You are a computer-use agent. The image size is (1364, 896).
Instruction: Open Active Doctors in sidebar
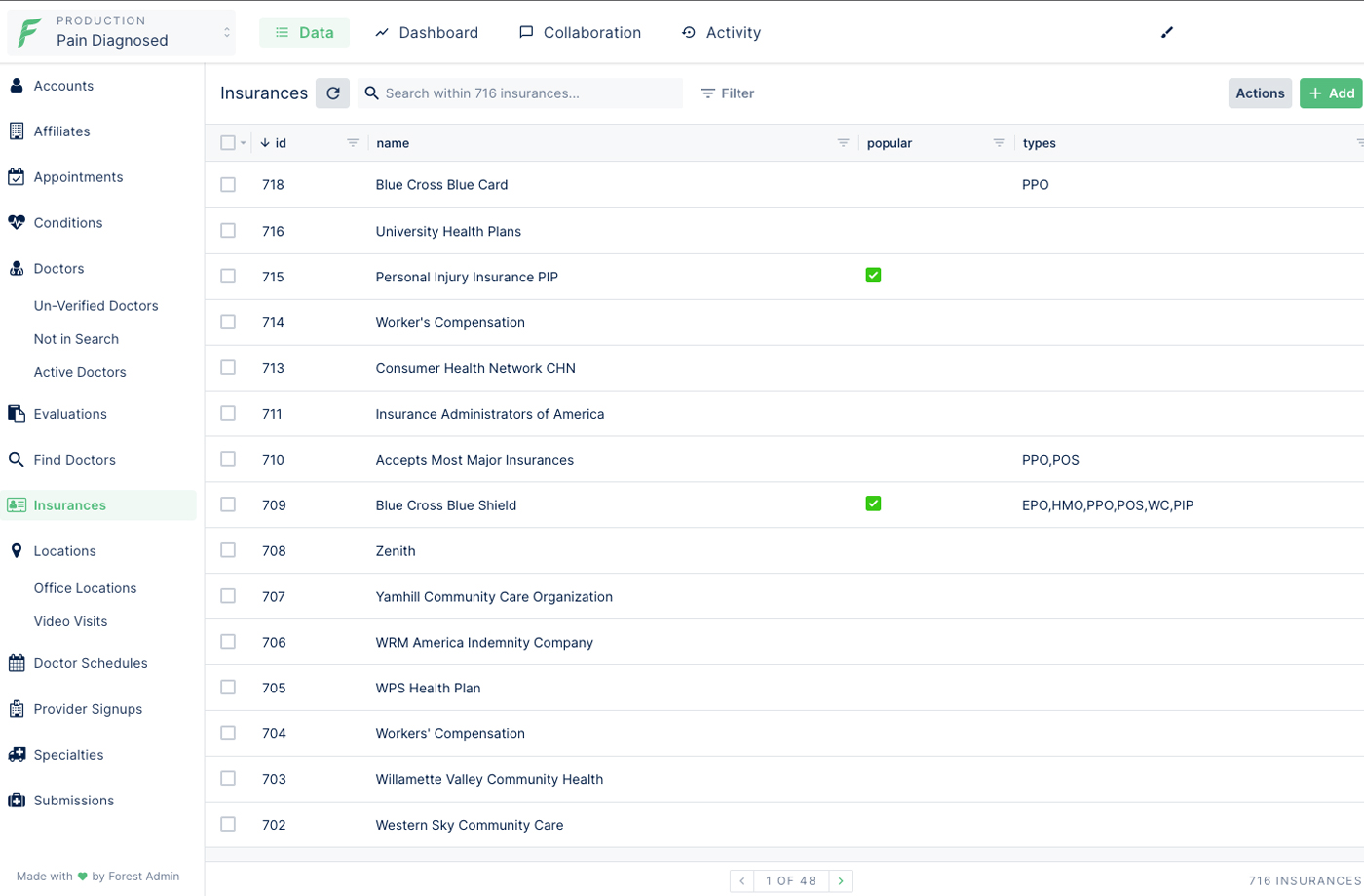[80, 372]
